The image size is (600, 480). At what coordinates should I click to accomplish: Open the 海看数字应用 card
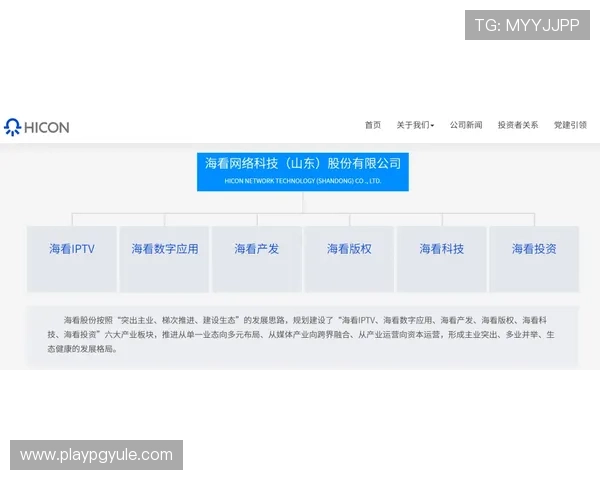(165, 259)
